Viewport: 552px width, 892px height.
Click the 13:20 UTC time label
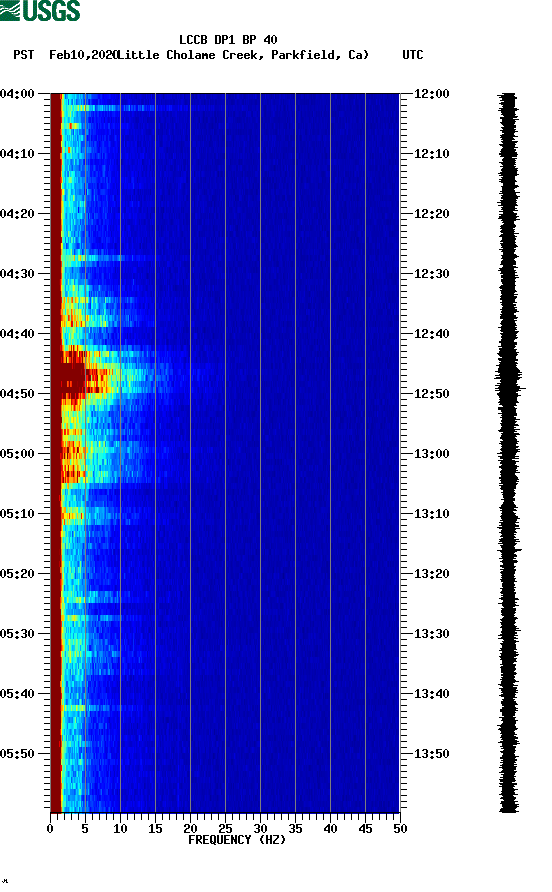432,574
